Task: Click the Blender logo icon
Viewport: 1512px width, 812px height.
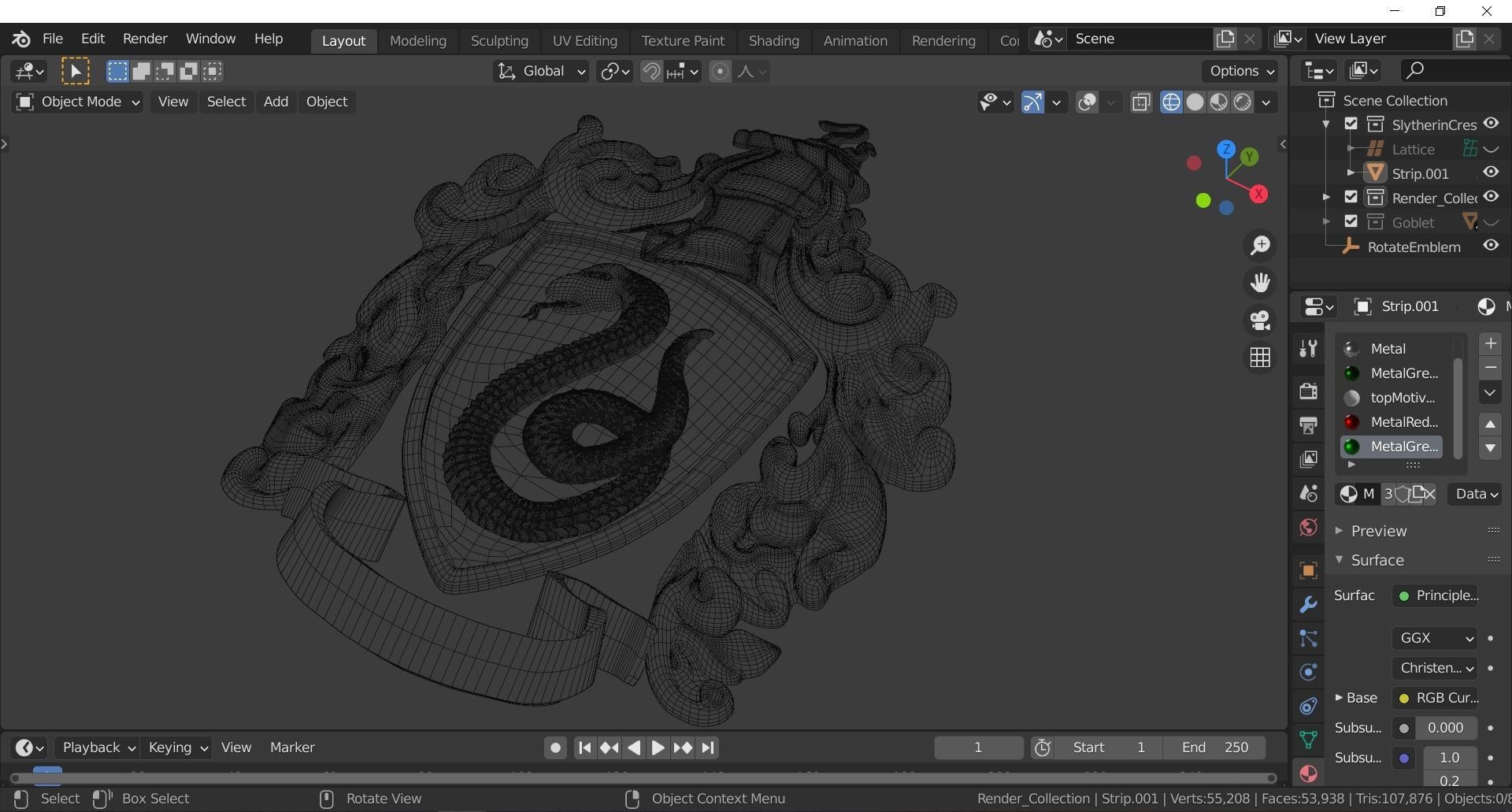Action: point(21,39)
